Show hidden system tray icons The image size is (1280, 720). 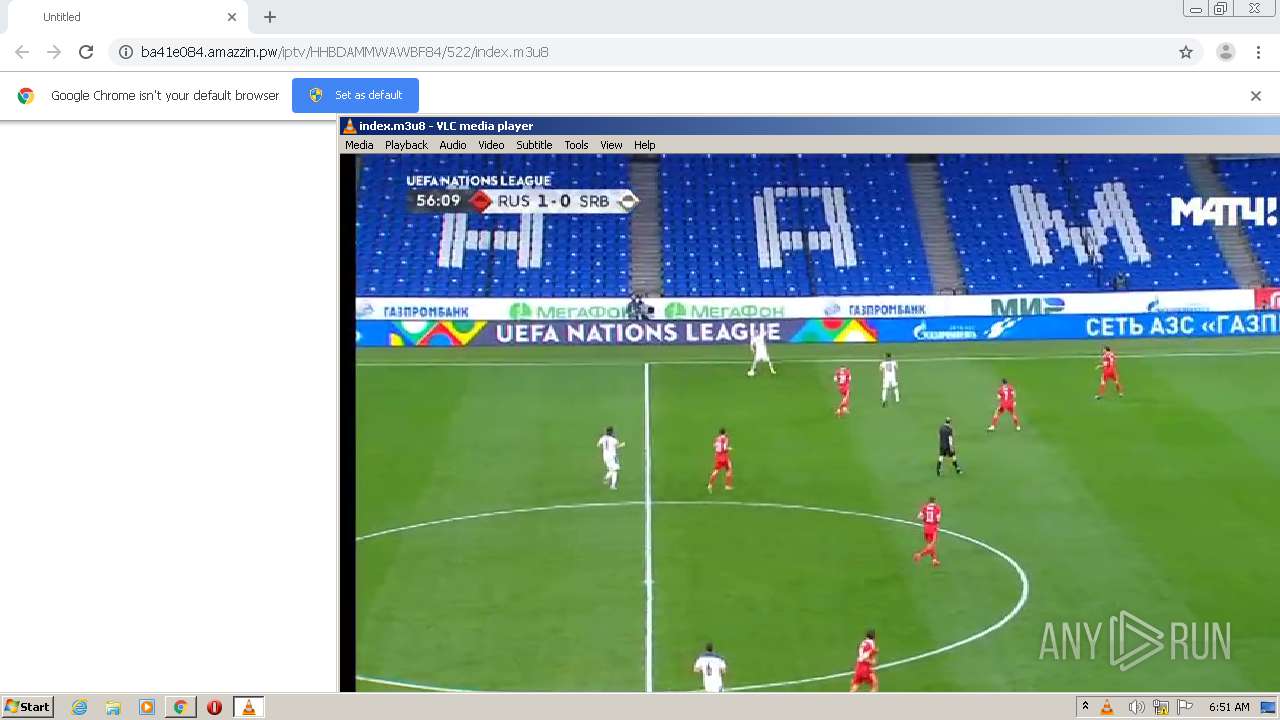pos(1085,707)
